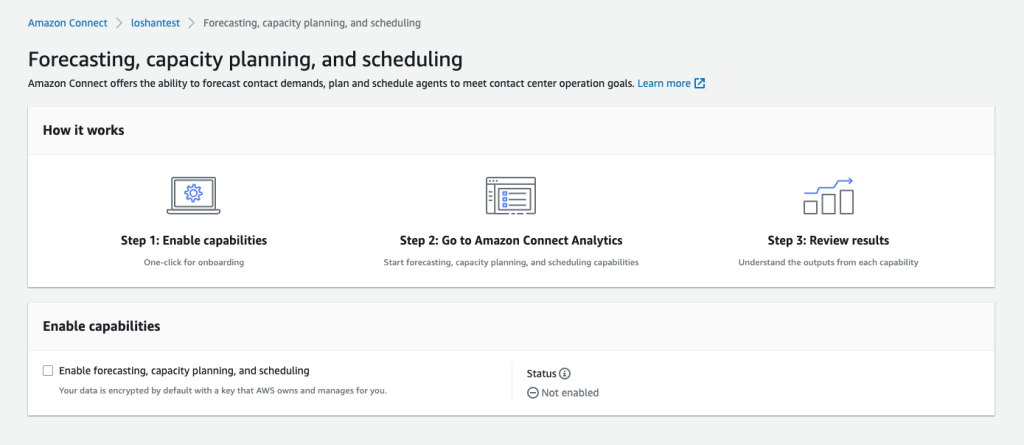Click the Step 3: Review results heading

pyautogui.click(x=828, y=241)
